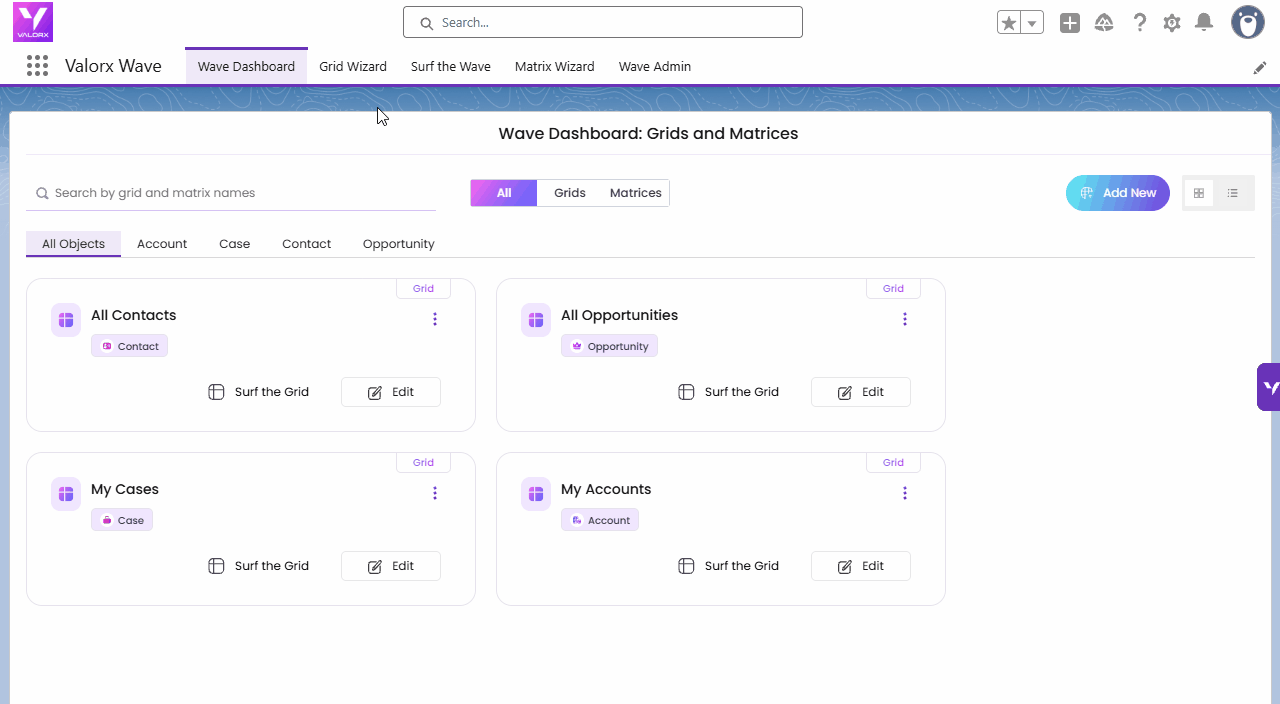
Task: Click the Add New button
Action: click(1117, 193)
